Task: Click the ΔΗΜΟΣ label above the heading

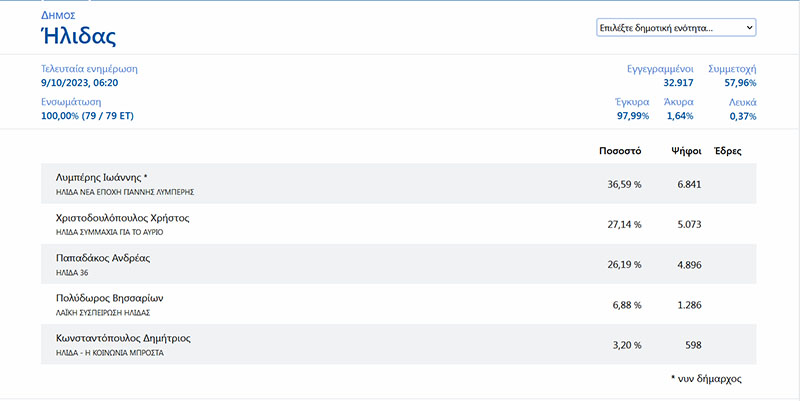Action: pyautogui.click(x=57, y=15)
